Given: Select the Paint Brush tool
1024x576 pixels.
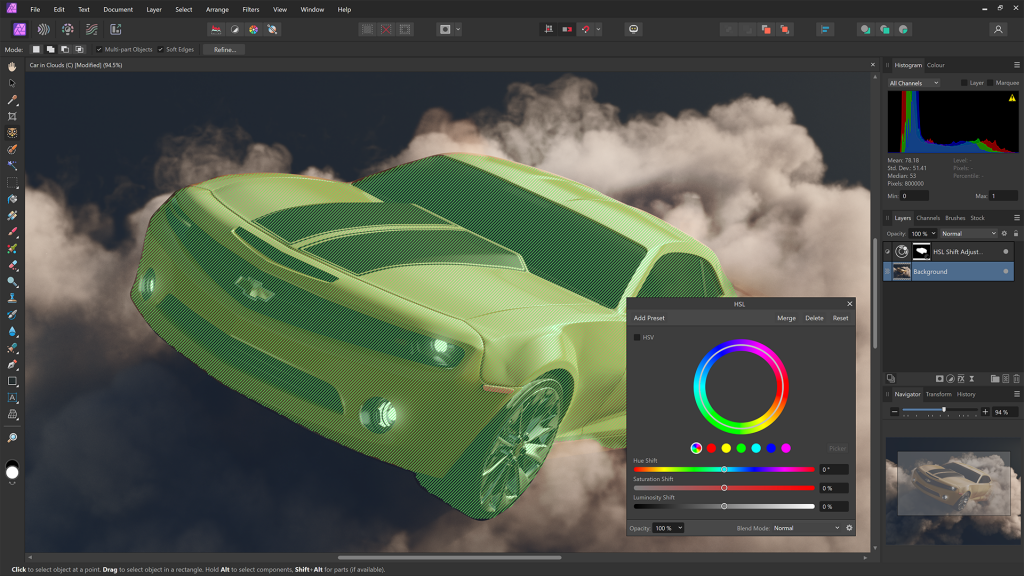Looking at the screenshot, I should tap(13, 230).
